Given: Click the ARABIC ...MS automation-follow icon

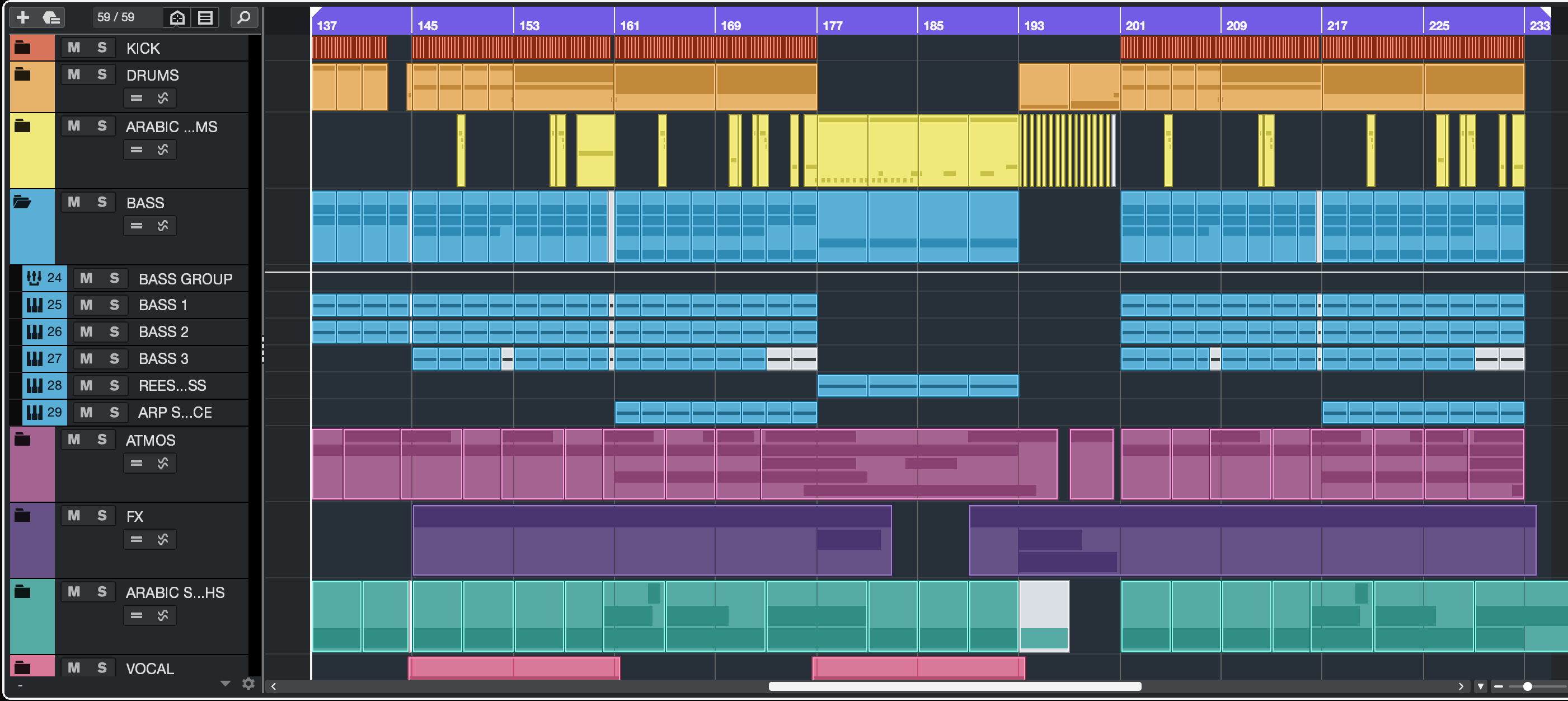Looking at the screenshot, I should coord(162,150).
